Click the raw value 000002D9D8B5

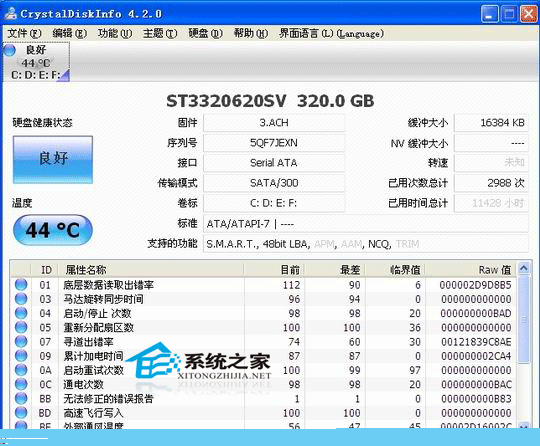tap(476, 285)
